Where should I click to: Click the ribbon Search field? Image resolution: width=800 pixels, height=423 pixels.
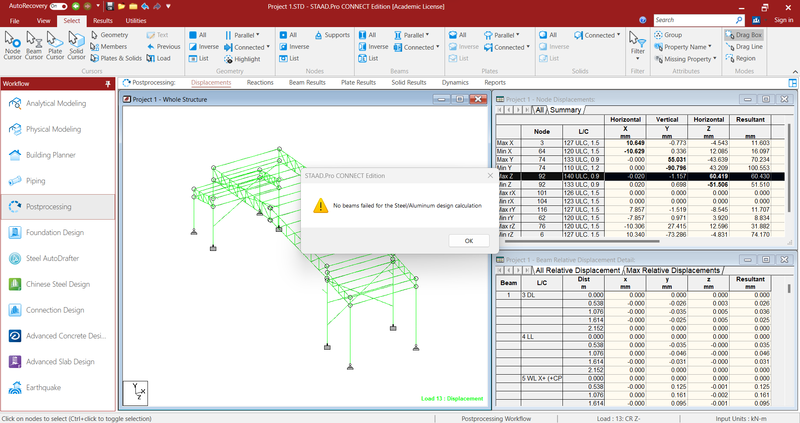pyautogui.click(x=694, y=20)
